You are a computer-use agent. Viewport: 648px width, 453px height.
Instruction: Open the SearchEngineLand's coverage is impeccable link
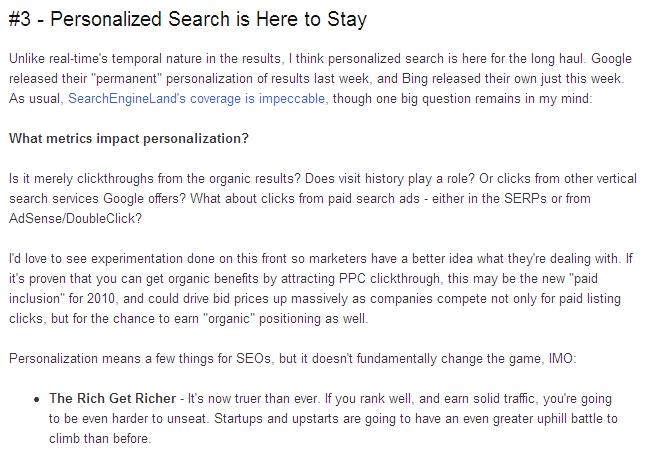point(196,99)
